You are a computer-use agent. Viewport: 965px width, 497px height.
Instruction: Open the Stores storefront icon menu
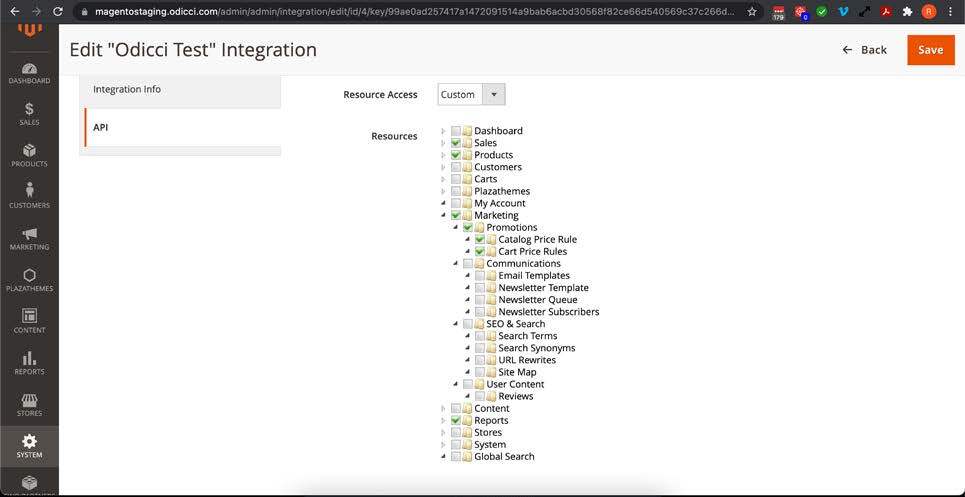coord(29,404)
